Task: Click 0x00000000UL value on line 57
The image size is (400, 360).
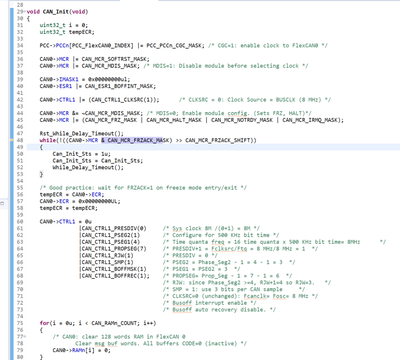Action: pyautogui.click(x=99, y=201)
